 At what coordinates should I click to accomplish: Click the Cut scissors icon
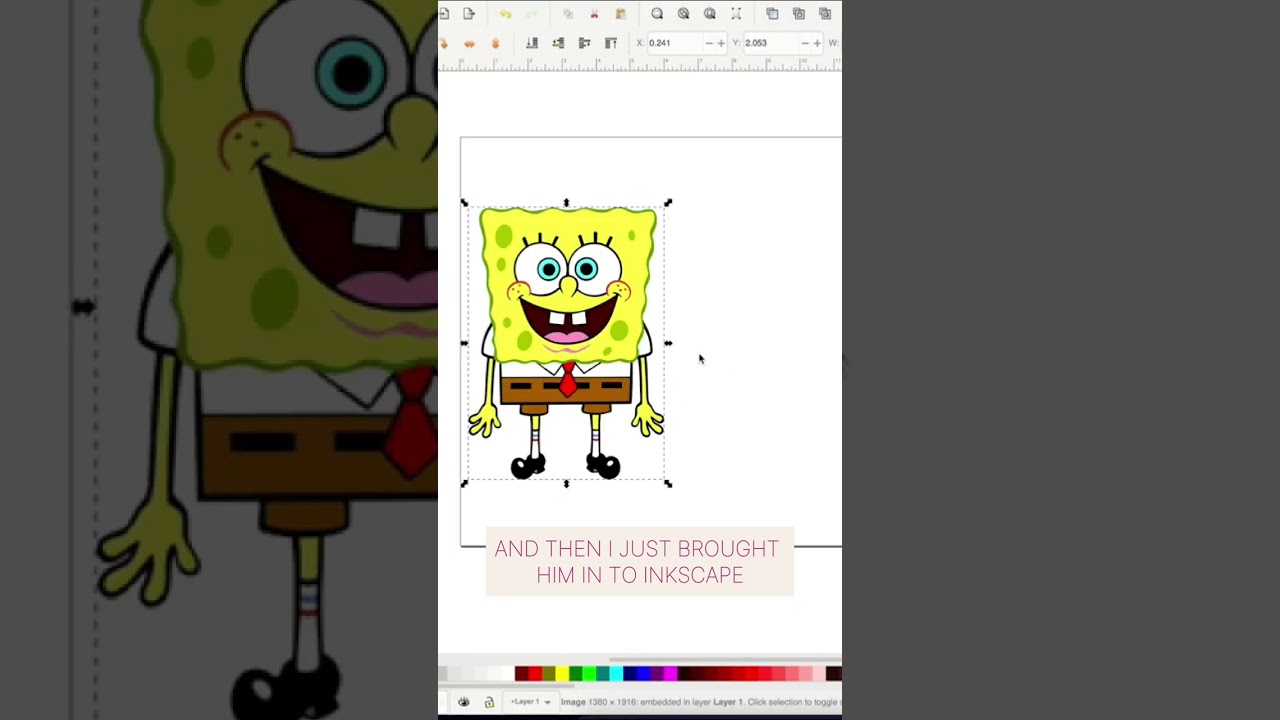[x=594, y=14]
